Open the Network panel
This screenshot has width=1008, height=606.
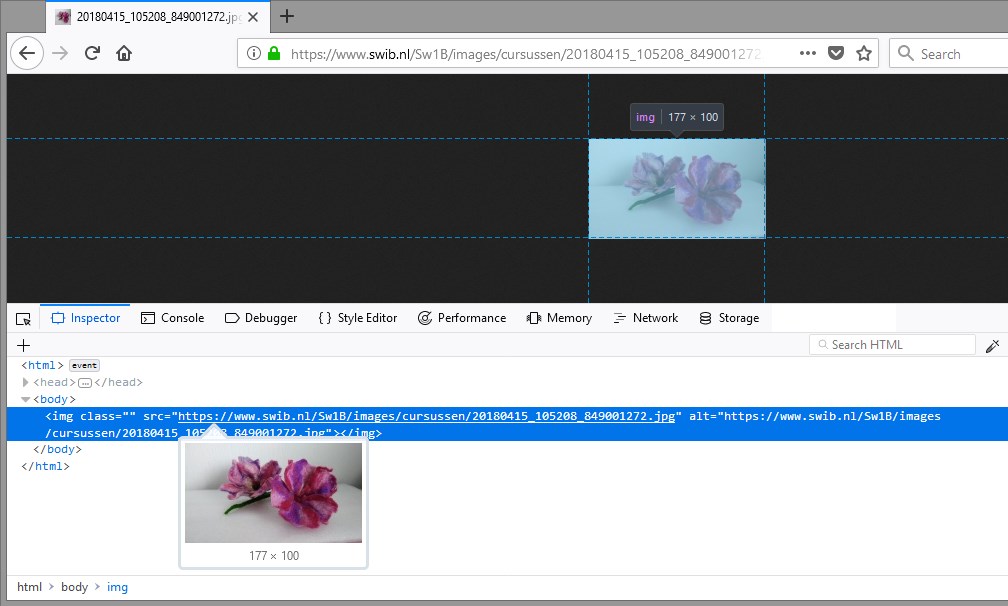[x=645, y=318]
